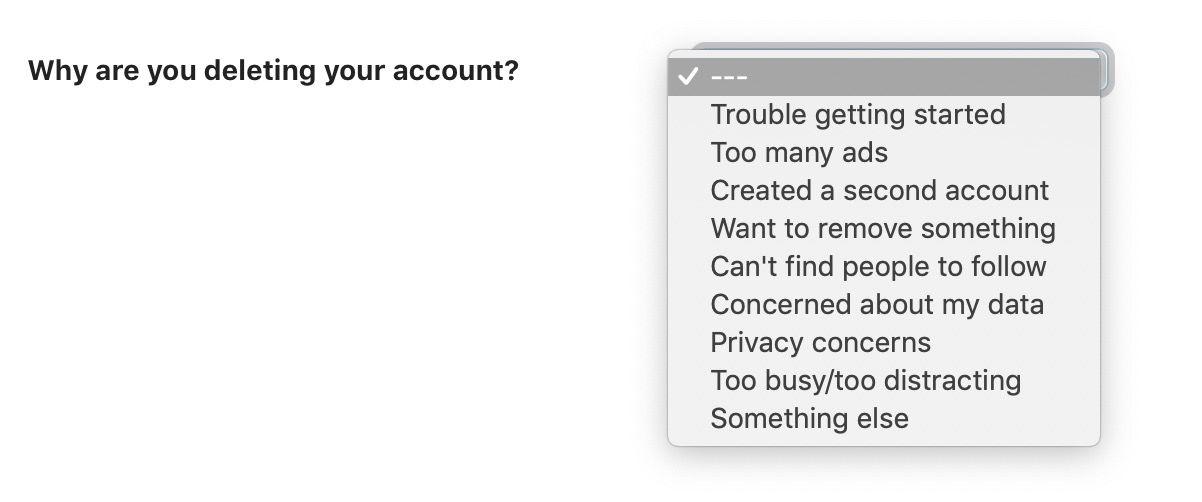
Task: Click the select box edge behind the menu
Action: [x=1106, y=70]
